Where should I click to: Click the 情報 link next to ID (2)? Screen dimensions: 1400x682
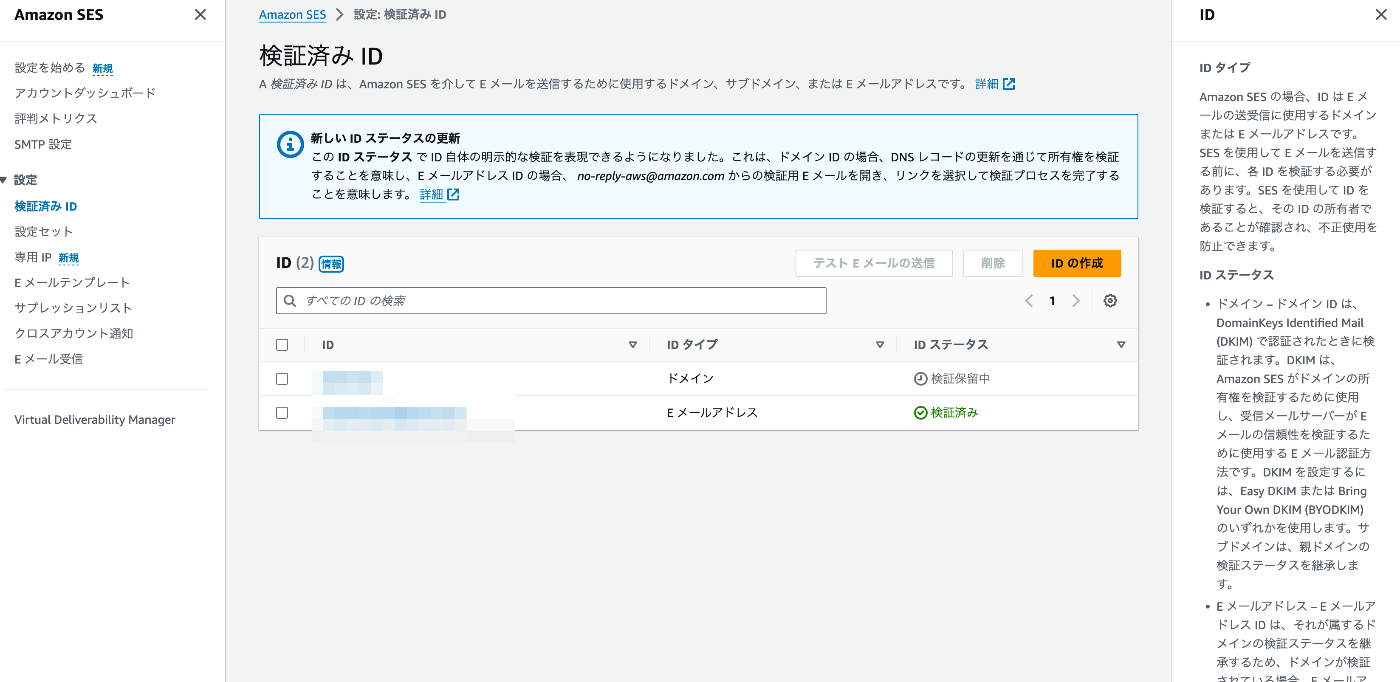click(x=331, y=264)
